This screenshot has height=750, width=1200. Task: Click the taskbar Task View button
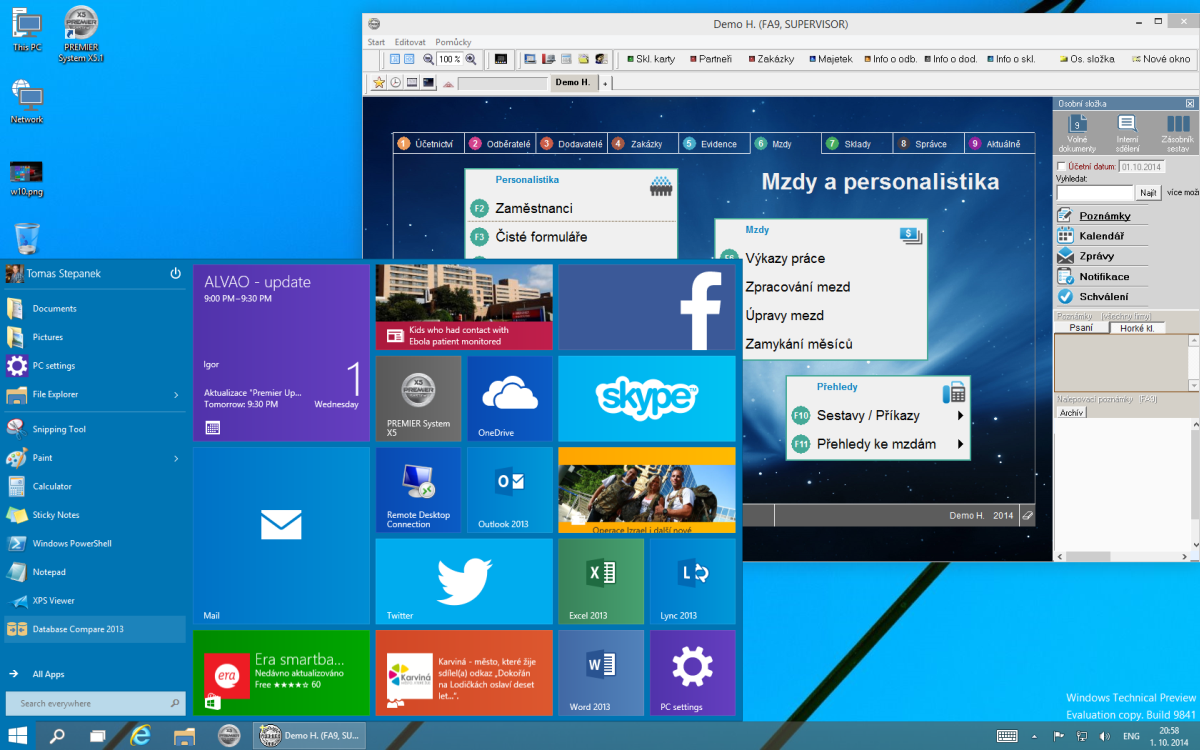[x=98, y=736]
